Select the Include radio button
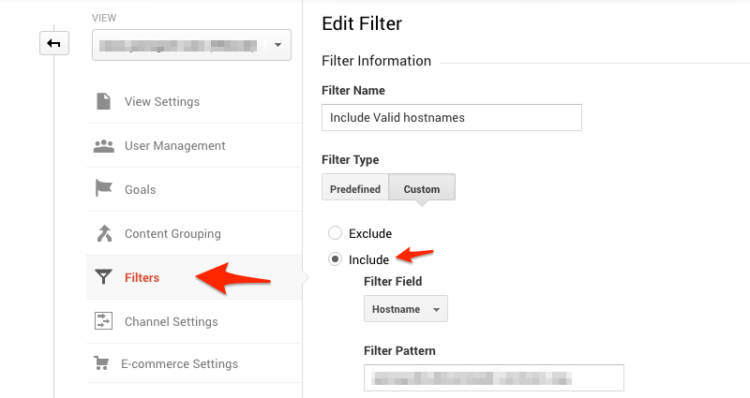Screen dimensions: 750x398 click(335, 259)
